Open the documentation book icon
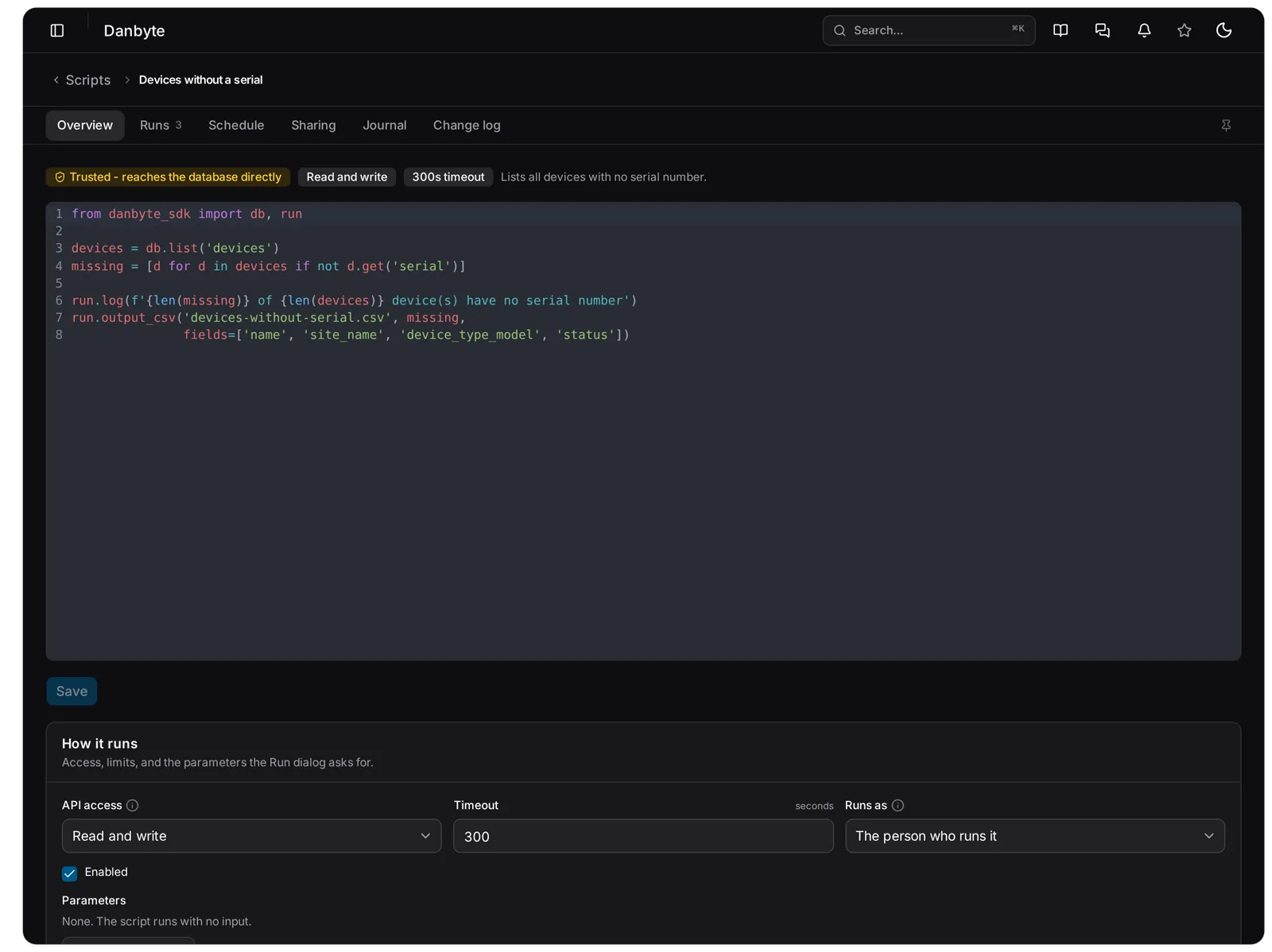Image resolution: width=1272 pixels, height=952 pixels. point(1061,30)
